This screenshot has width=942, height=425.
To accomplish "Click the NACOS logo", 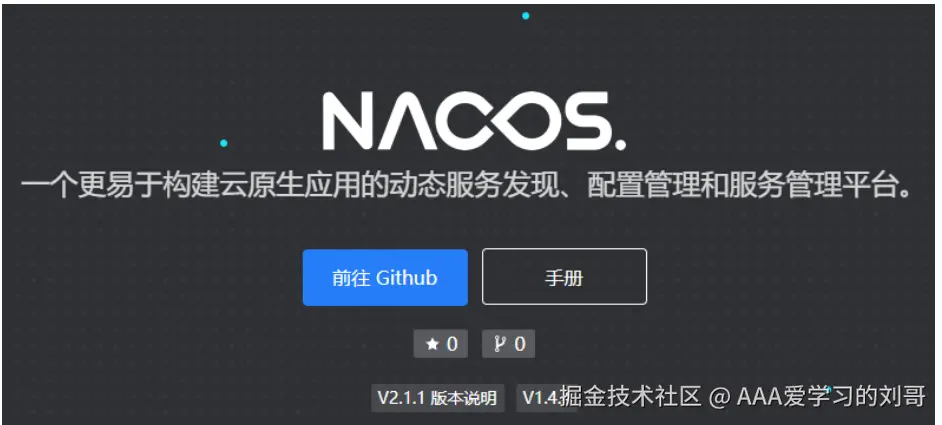I will pyautogui.click(x=474, y=121).
